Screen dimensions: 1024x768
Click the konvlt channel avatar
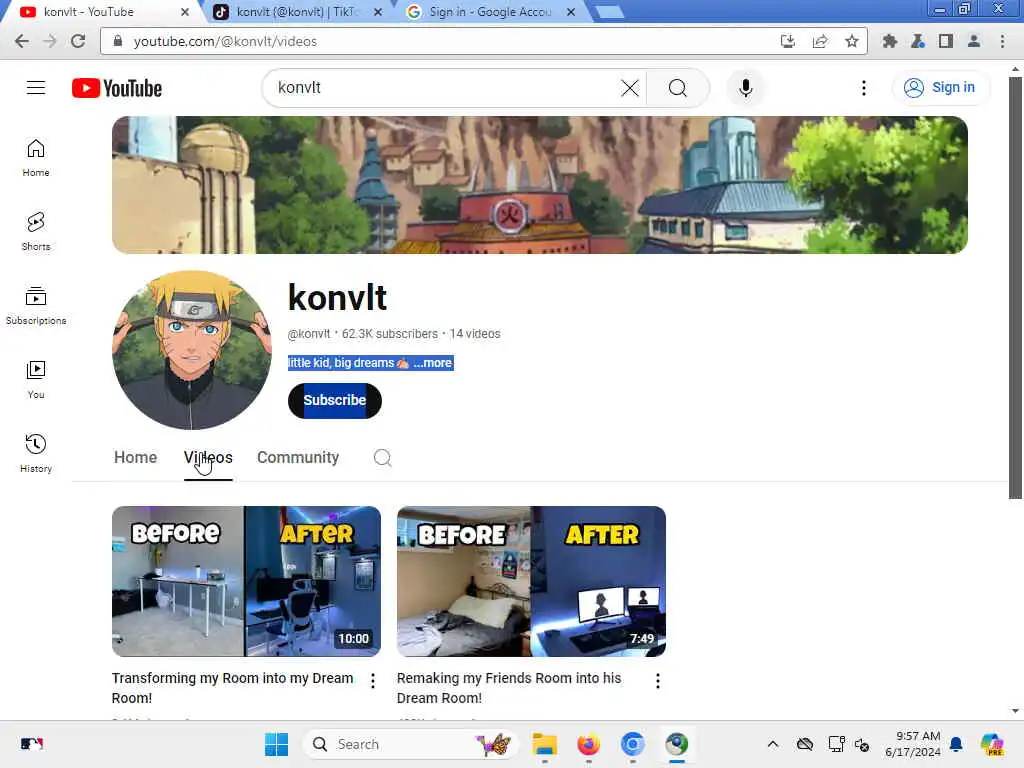pos(191,350)
